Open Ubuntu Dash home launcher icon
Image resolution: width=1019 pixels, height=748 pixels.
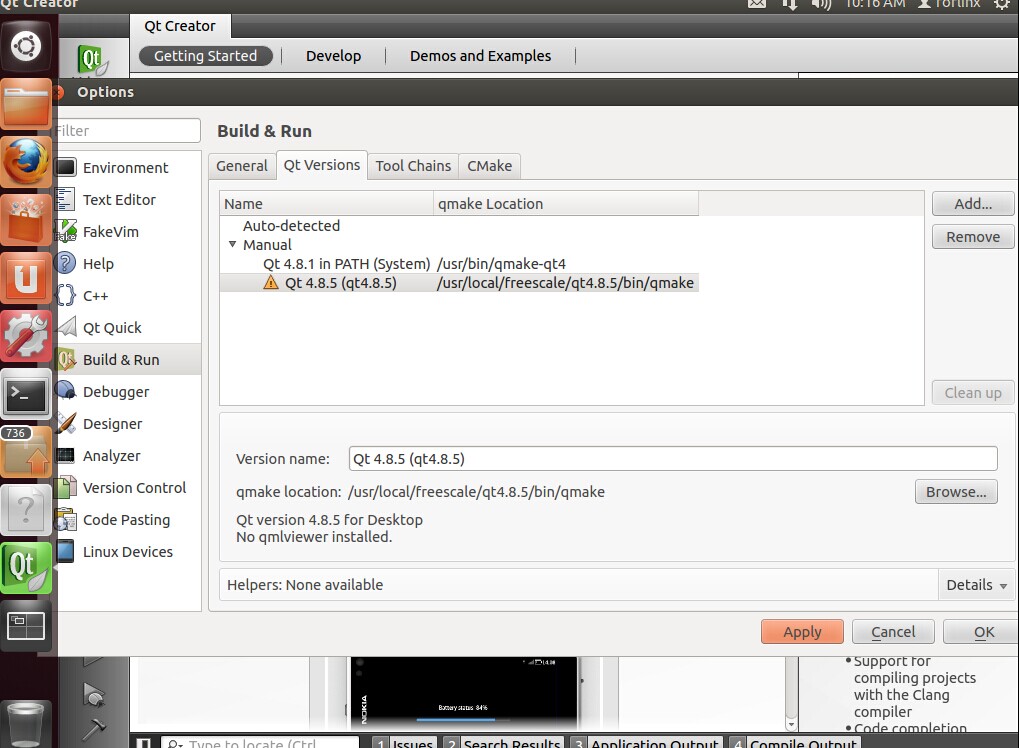[25, 47]
